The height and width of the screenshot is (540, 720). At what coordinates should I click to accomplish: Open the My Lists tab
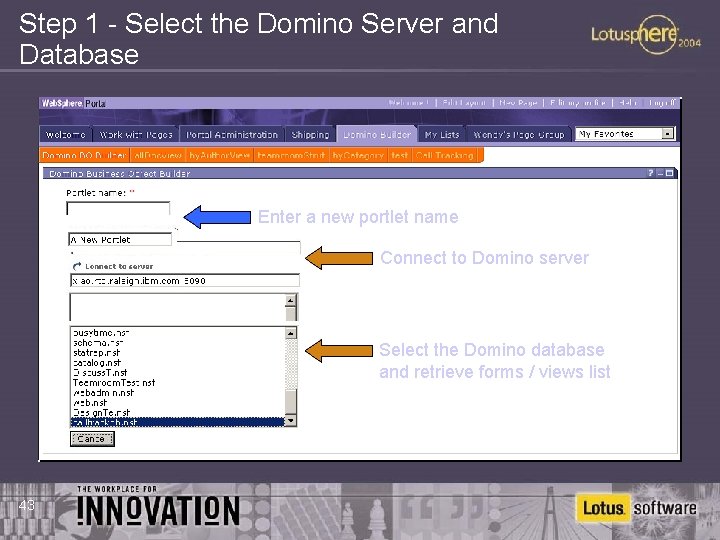[x=442, y=135]
